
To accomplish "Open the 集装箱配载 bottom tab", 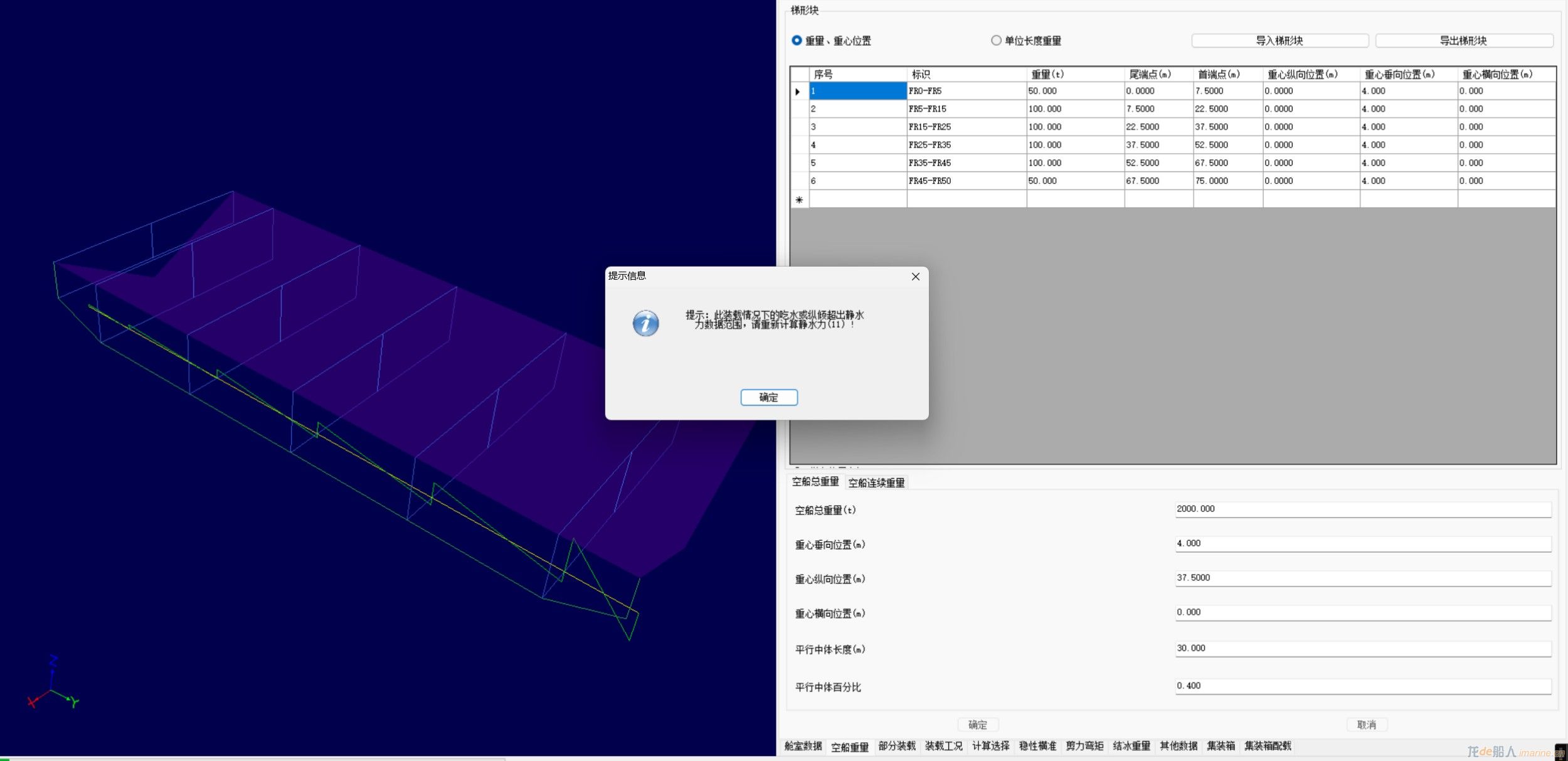I will pyautogui.click(x=1268, y=746).
